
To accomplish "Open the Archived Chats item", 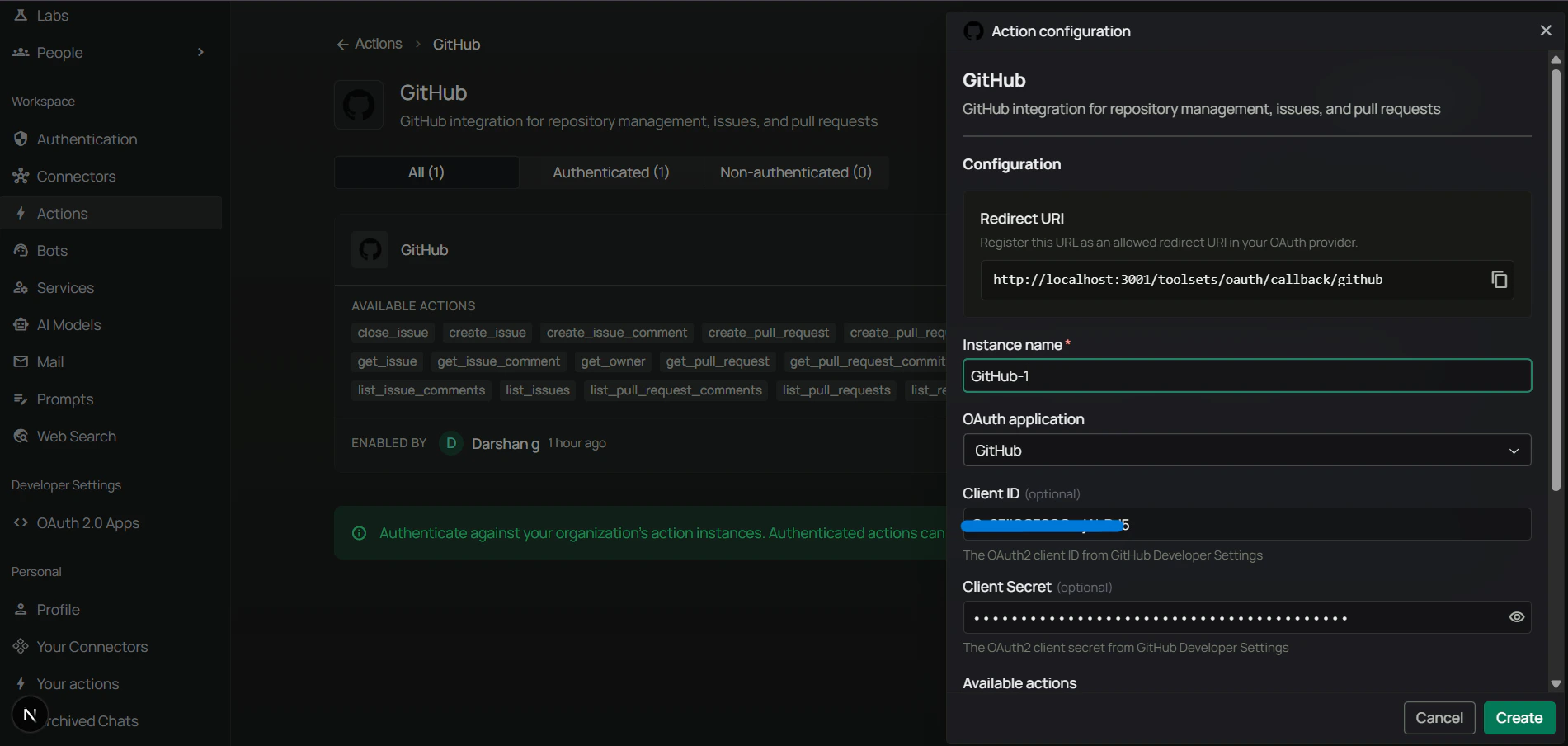I will pyautogui.click(x=92, y=721).
